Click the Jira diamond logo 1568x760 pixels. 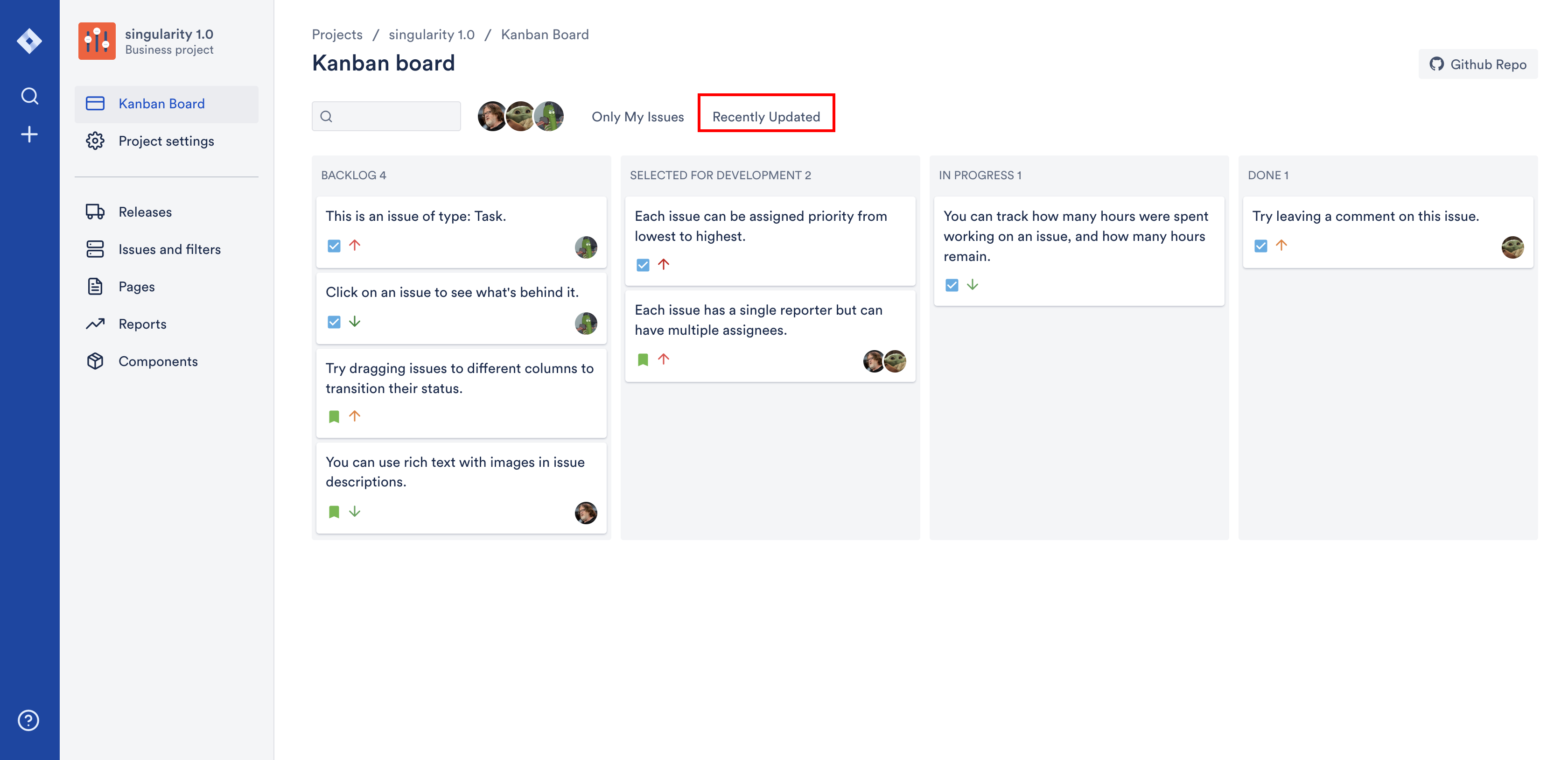tap(29, 41)
